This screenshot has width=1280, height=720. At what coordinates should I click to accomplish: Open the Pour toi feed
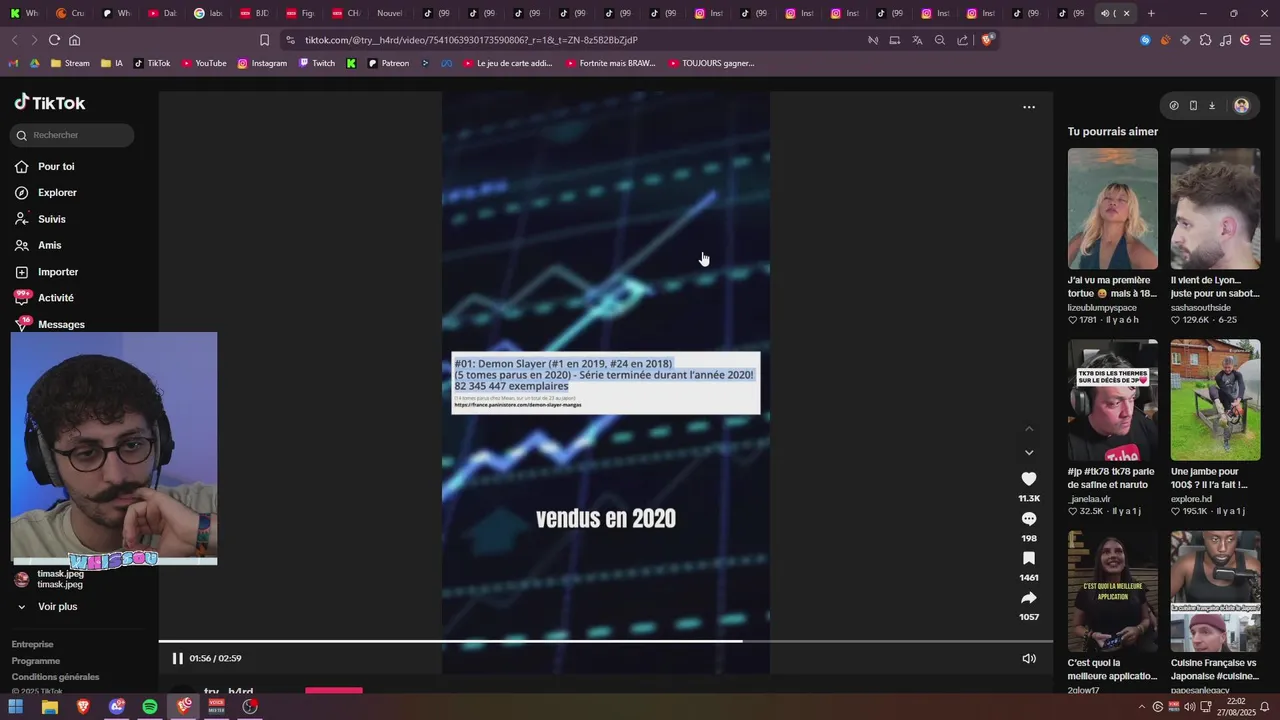pyautogui.click(x=56, y=167)
